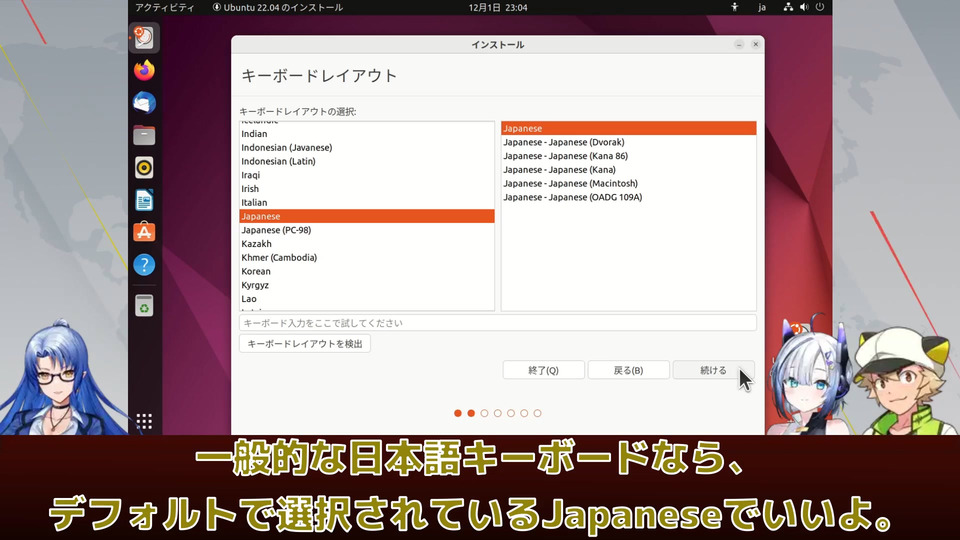Select Lao layout
The image size is (960, 540).
pos(367,299)
